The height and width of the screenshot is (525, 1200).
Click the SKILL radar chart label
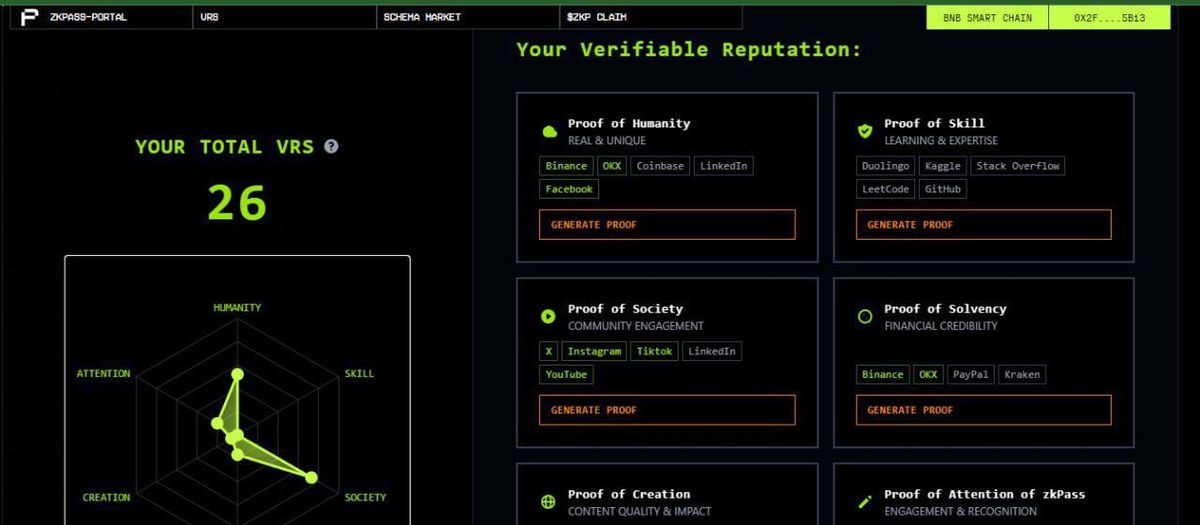pyautogui.click(x=359, y=373)
